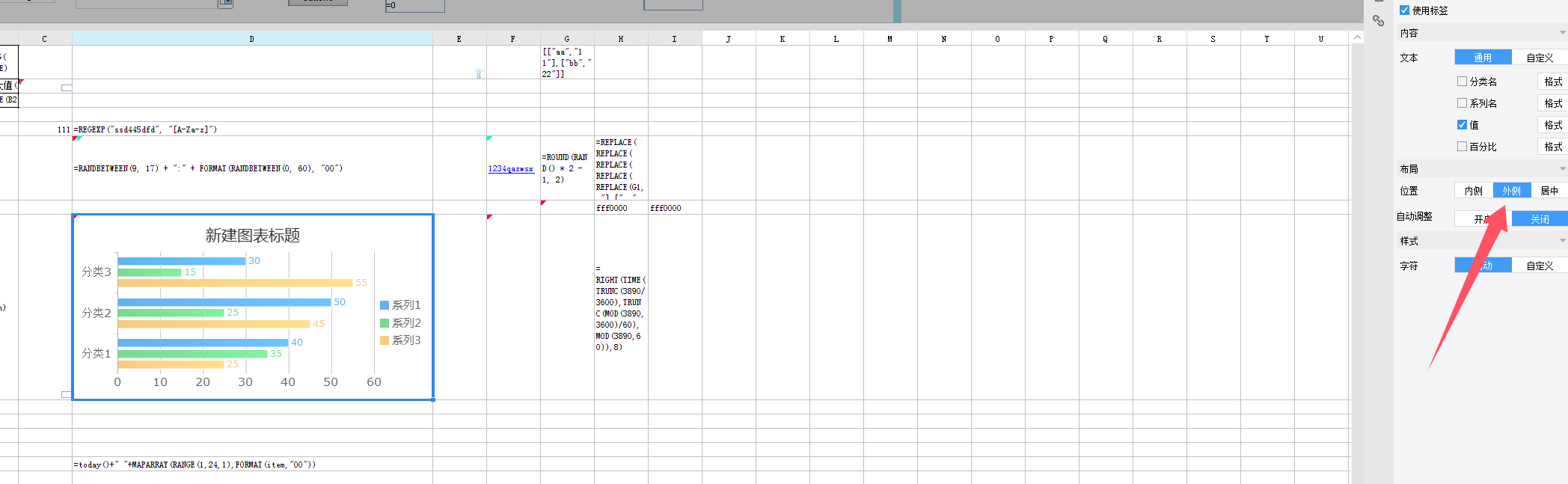Click the small upward arrow icon in column E
1568x484 pixels.
[x=479, y=73]
